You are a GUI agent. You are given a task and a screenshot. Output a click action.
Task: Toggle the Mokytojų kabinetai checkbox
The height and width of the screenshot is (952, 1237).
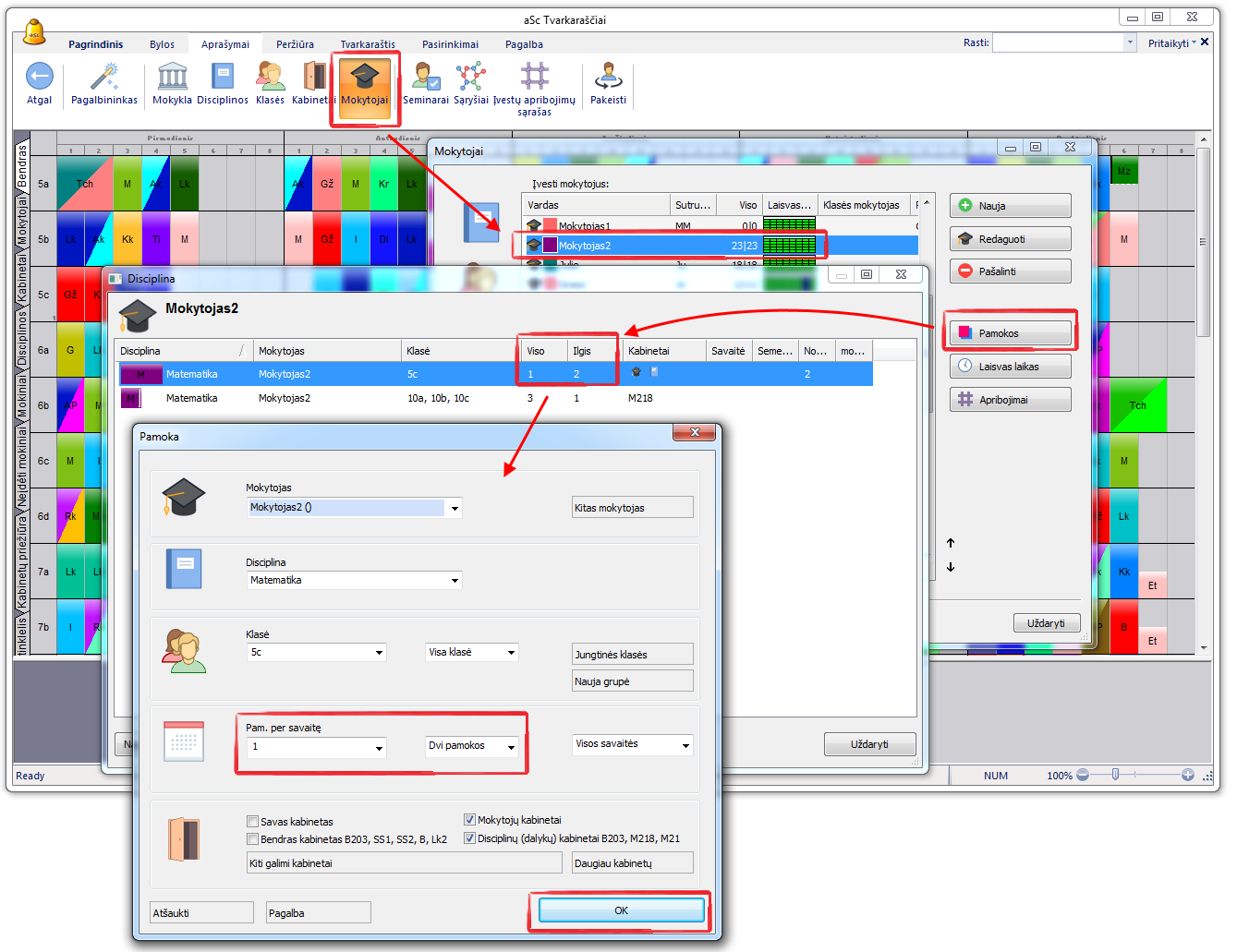tap(469, 820)
